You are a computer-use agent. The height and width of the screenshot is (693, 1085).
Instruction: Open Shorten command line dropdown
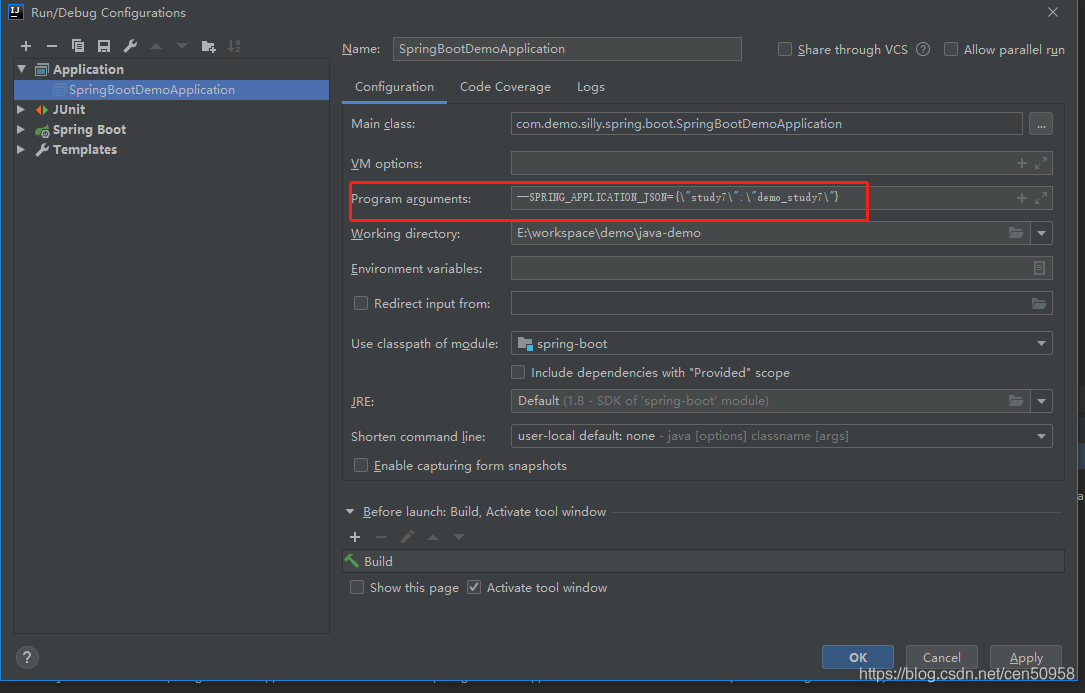pos(1041,436)
